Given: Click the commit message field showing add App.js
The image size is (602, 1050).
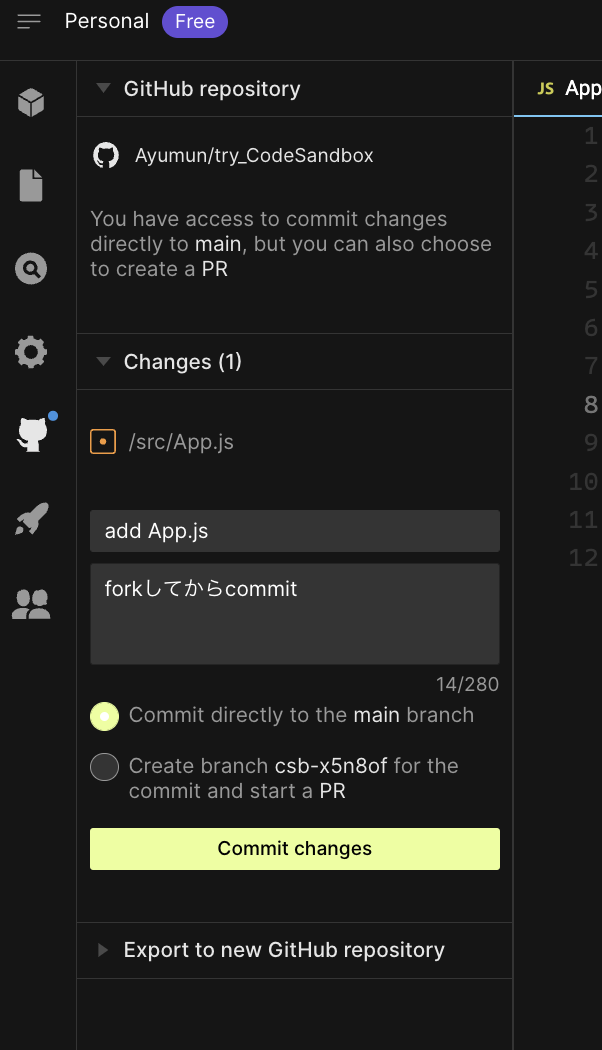Looking at the screenshot, I should tap(294, 531).
